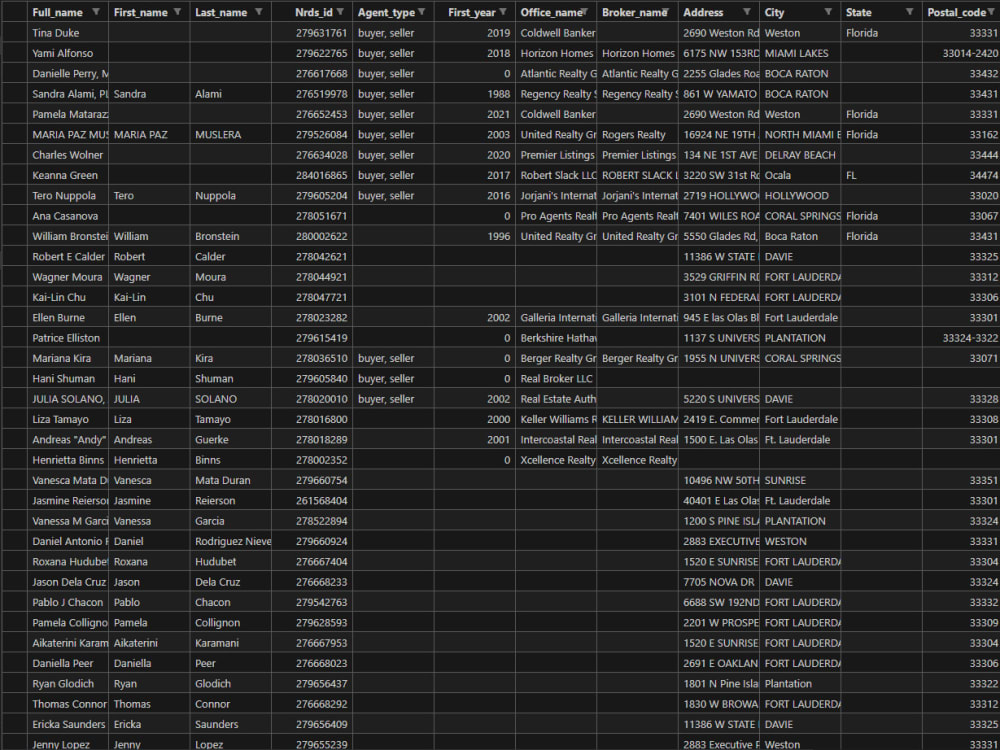The width and height of the screenshot is (1000, 750).
Task: Open the First_year column filter icon
Action: pos(503,12)
